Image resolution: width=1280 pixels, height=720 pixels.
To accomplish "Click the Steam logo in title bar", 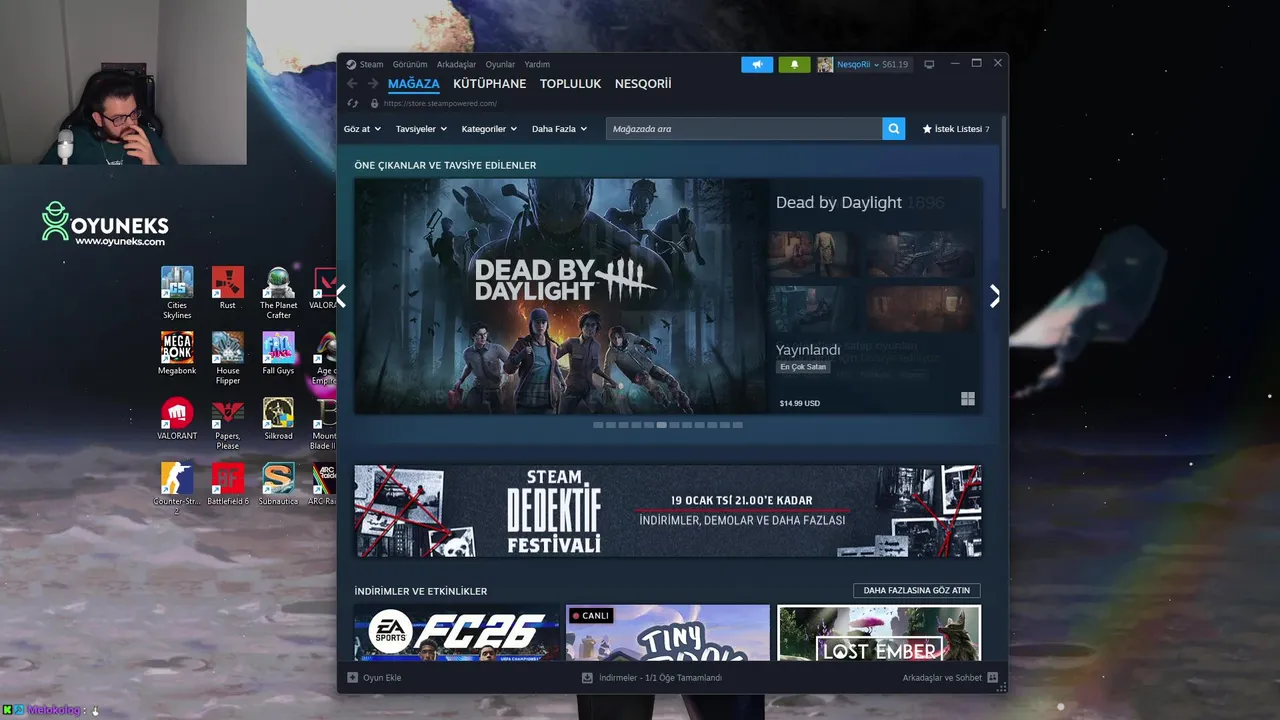I will click(351, 64).
